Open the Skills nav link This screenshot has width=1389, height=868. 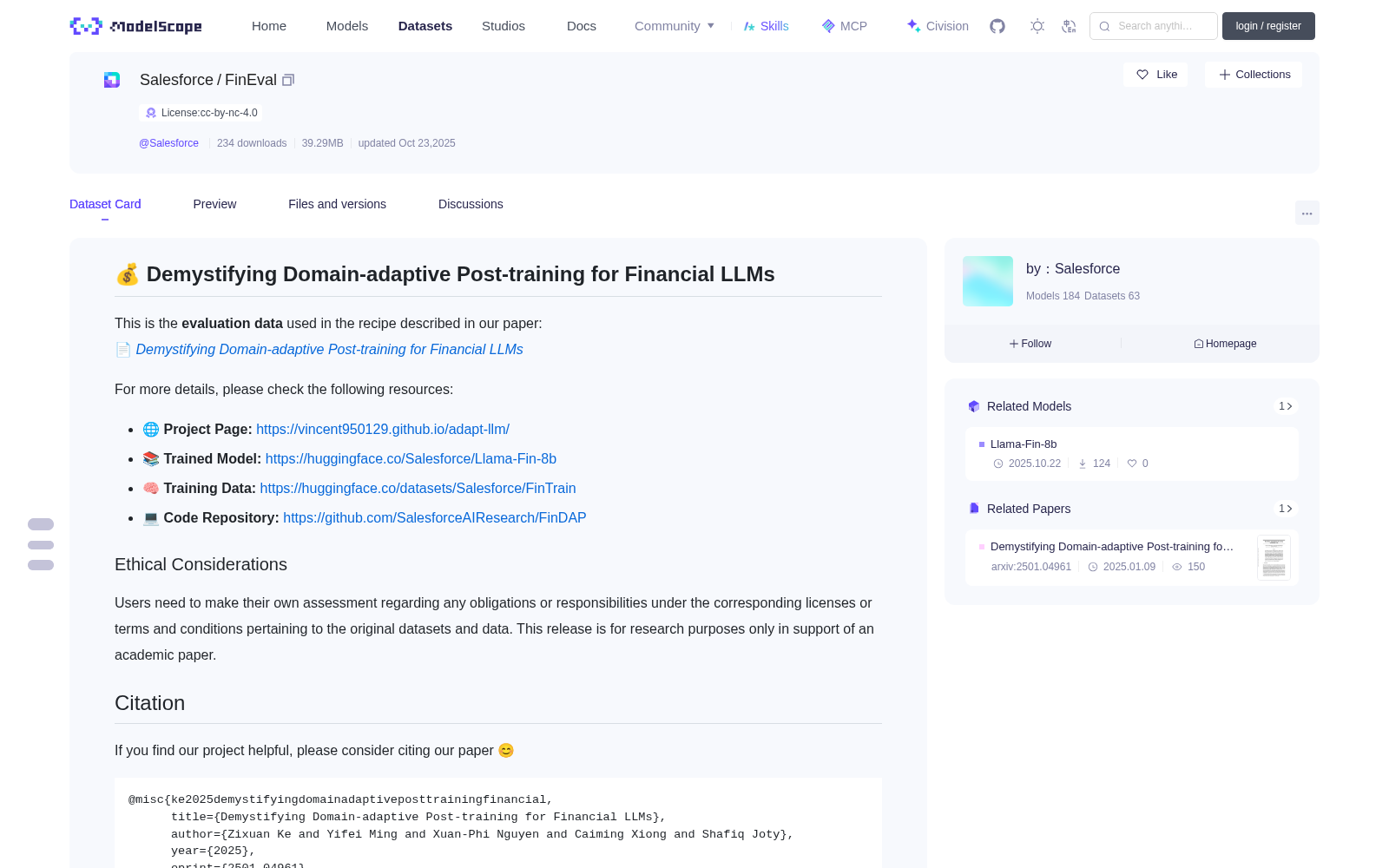tap(767, 26)
